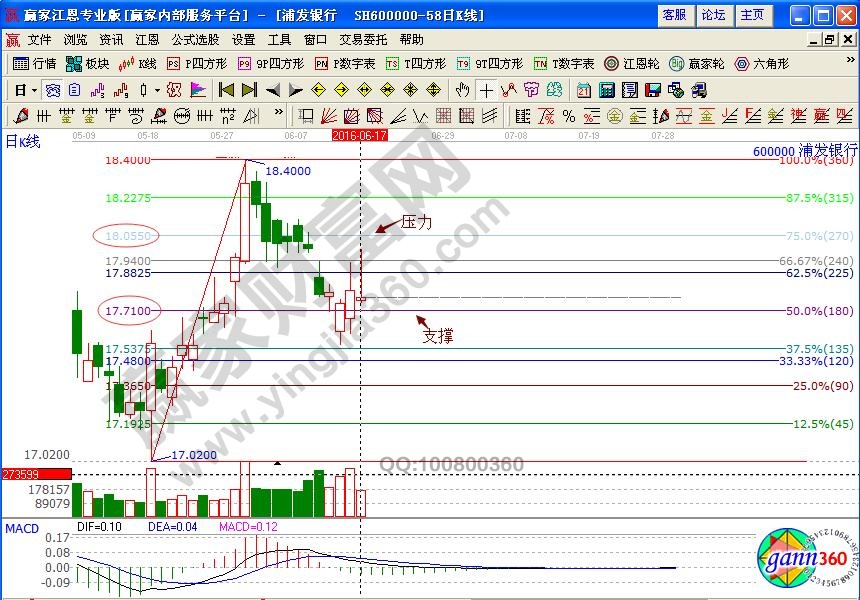Click the red 273599 volume value

[x=37, y=474]
